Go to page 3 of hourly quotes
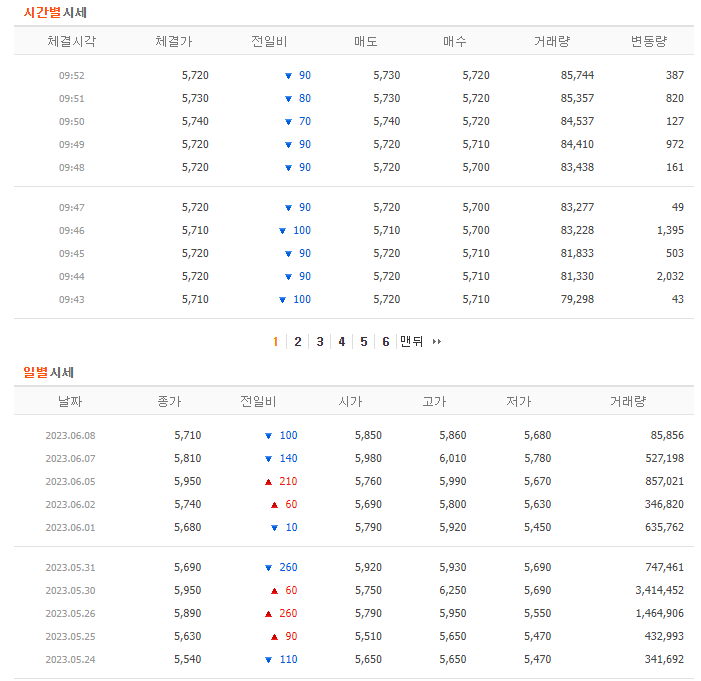701x681 pixels. [320, 342]
